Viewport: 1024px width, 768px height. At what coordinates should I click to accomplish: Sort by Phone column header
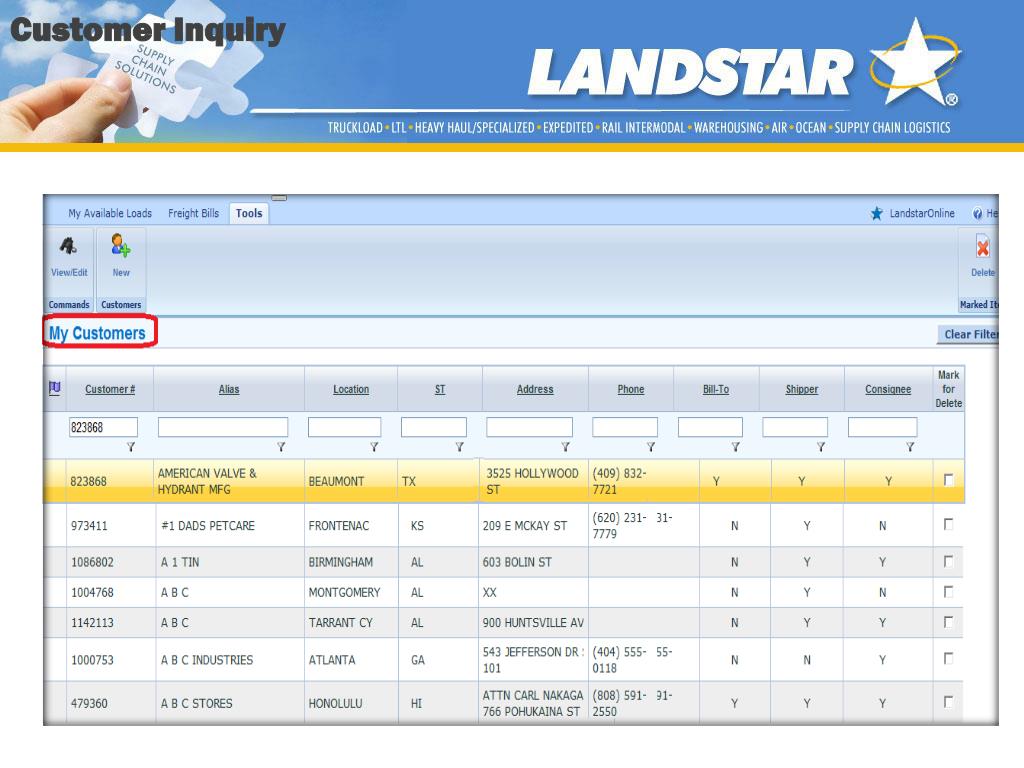point(631,389)
